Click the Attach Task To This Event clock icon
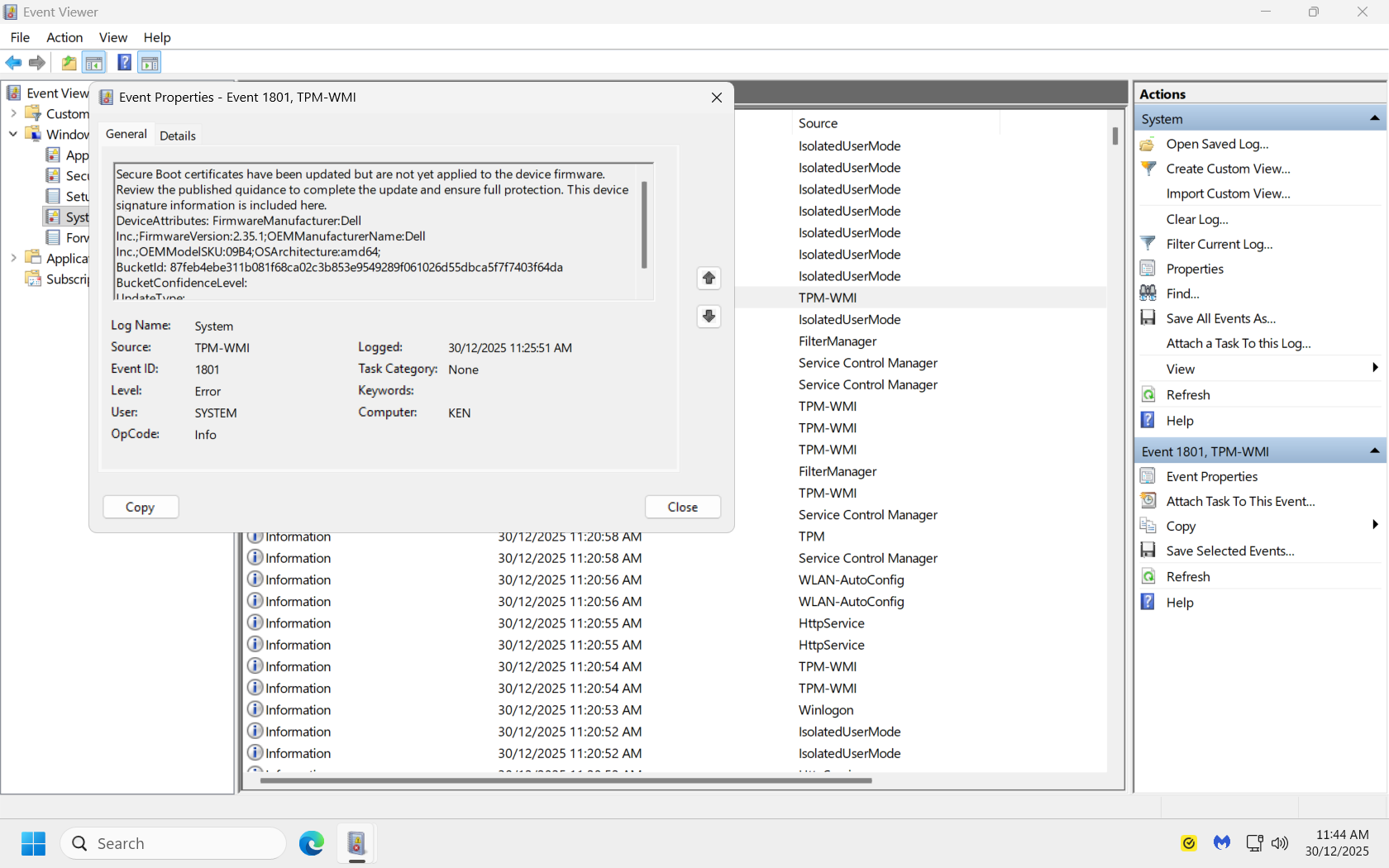The image size is (1389, 868). click(x=1148, y=501)
